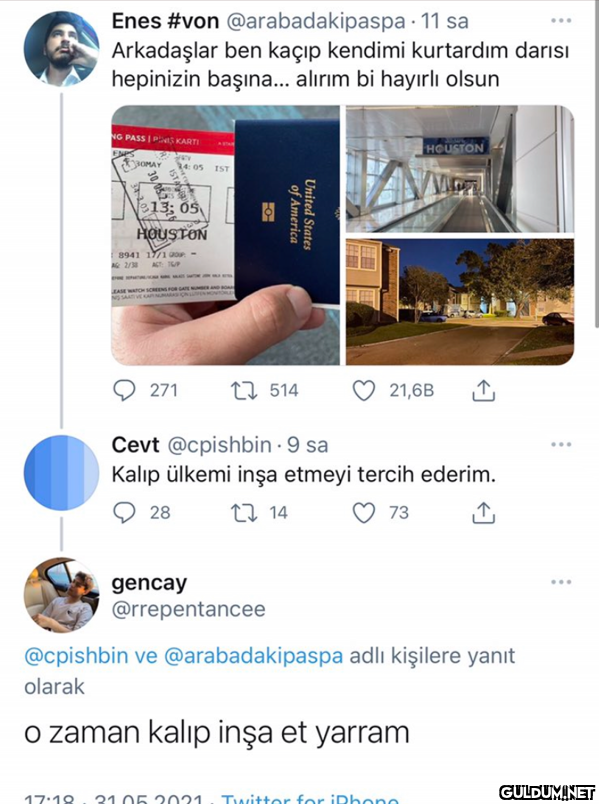Viewport: 599px width, 804px height.
Task: Open gencay's profile avatar
Action: 62,595
